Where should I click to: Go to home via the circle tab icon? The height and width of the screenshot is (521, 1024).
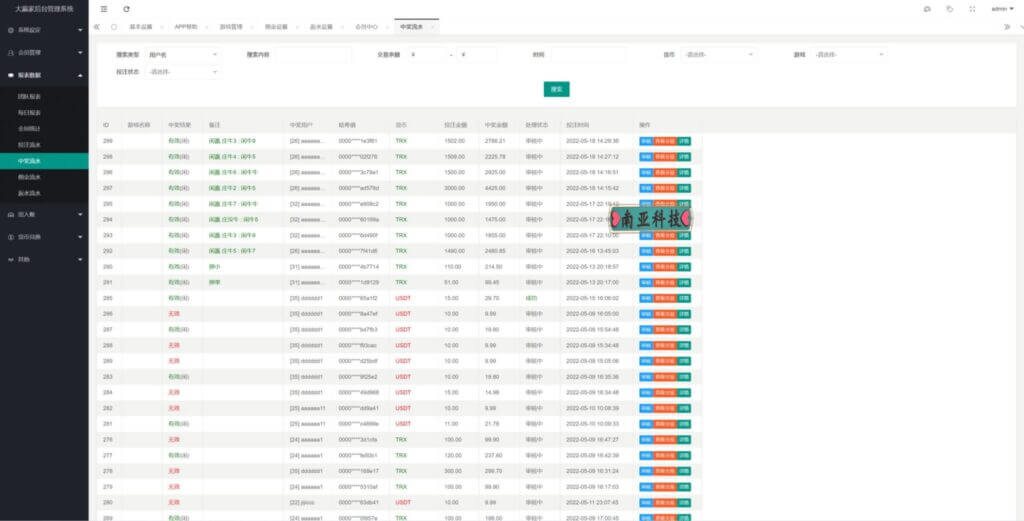pos(114,27)
